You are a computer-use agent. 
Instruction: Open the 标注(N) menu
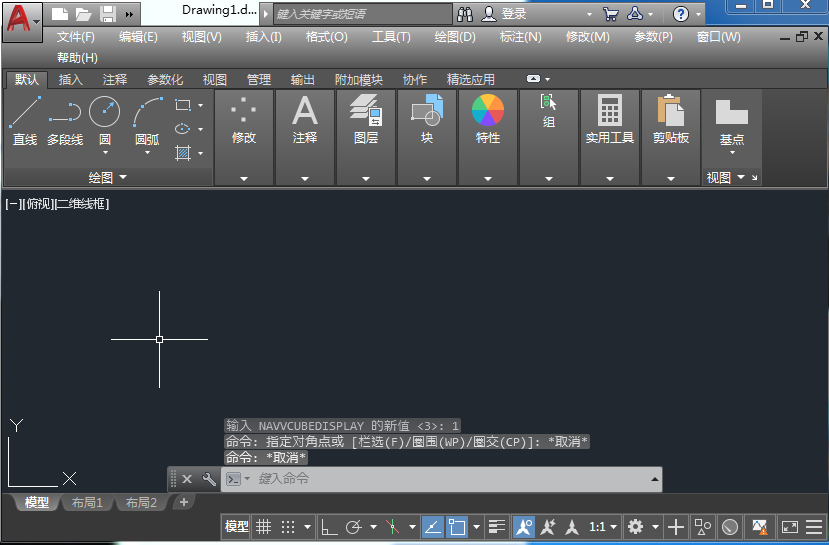pos(521,36)
